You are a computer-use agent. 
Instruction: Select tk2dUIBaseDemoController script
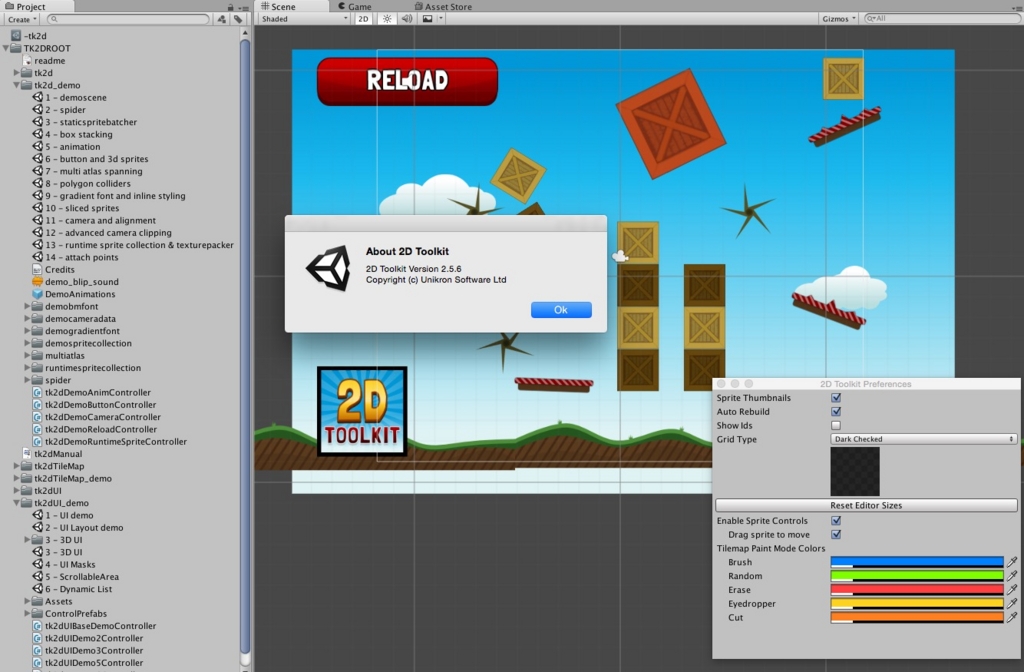coord(95,626)
